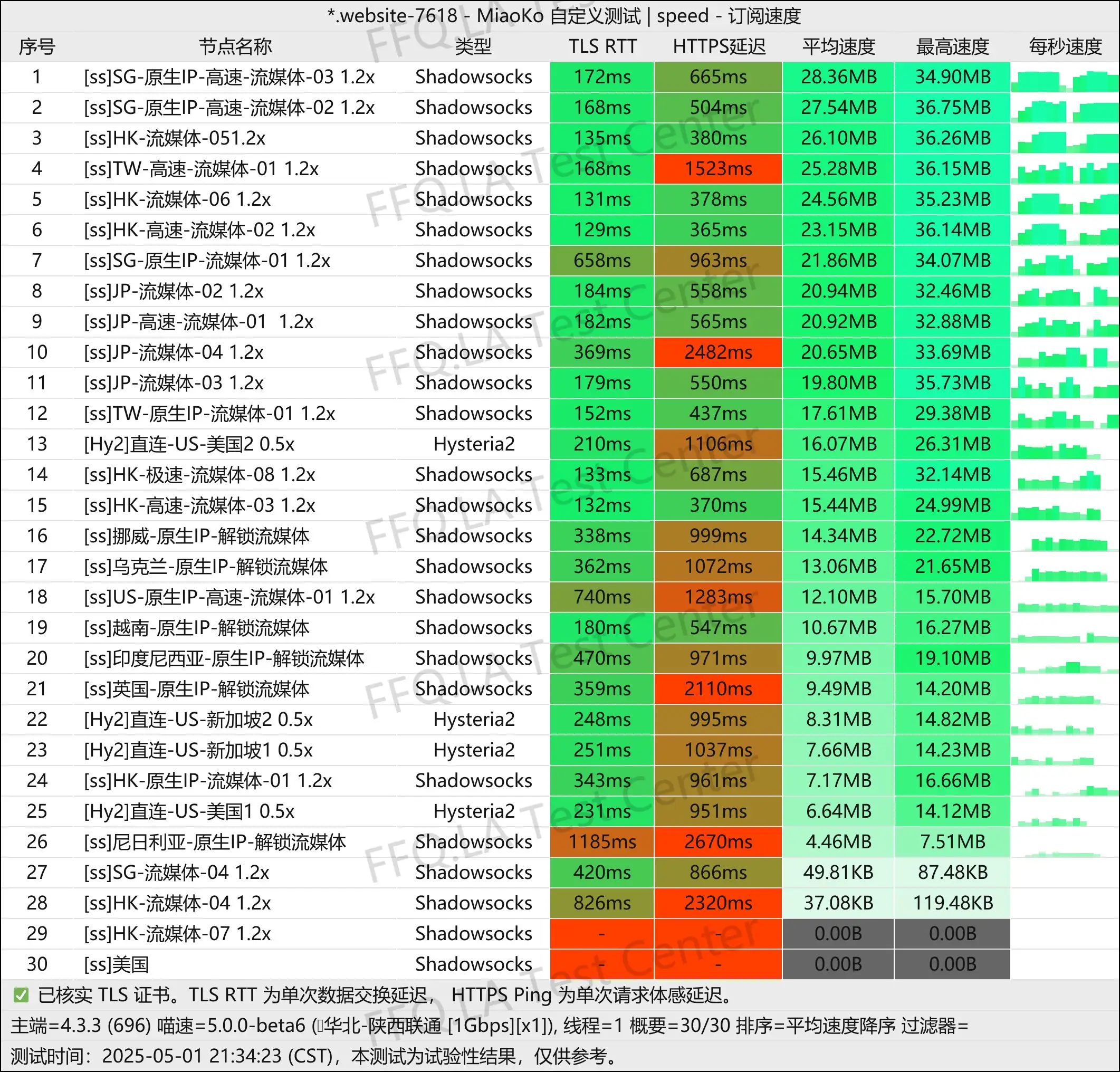The height and width of the screenshot is (1072, 1120).
Task: Select the TLS RTT column header
Action: (602, 47)
